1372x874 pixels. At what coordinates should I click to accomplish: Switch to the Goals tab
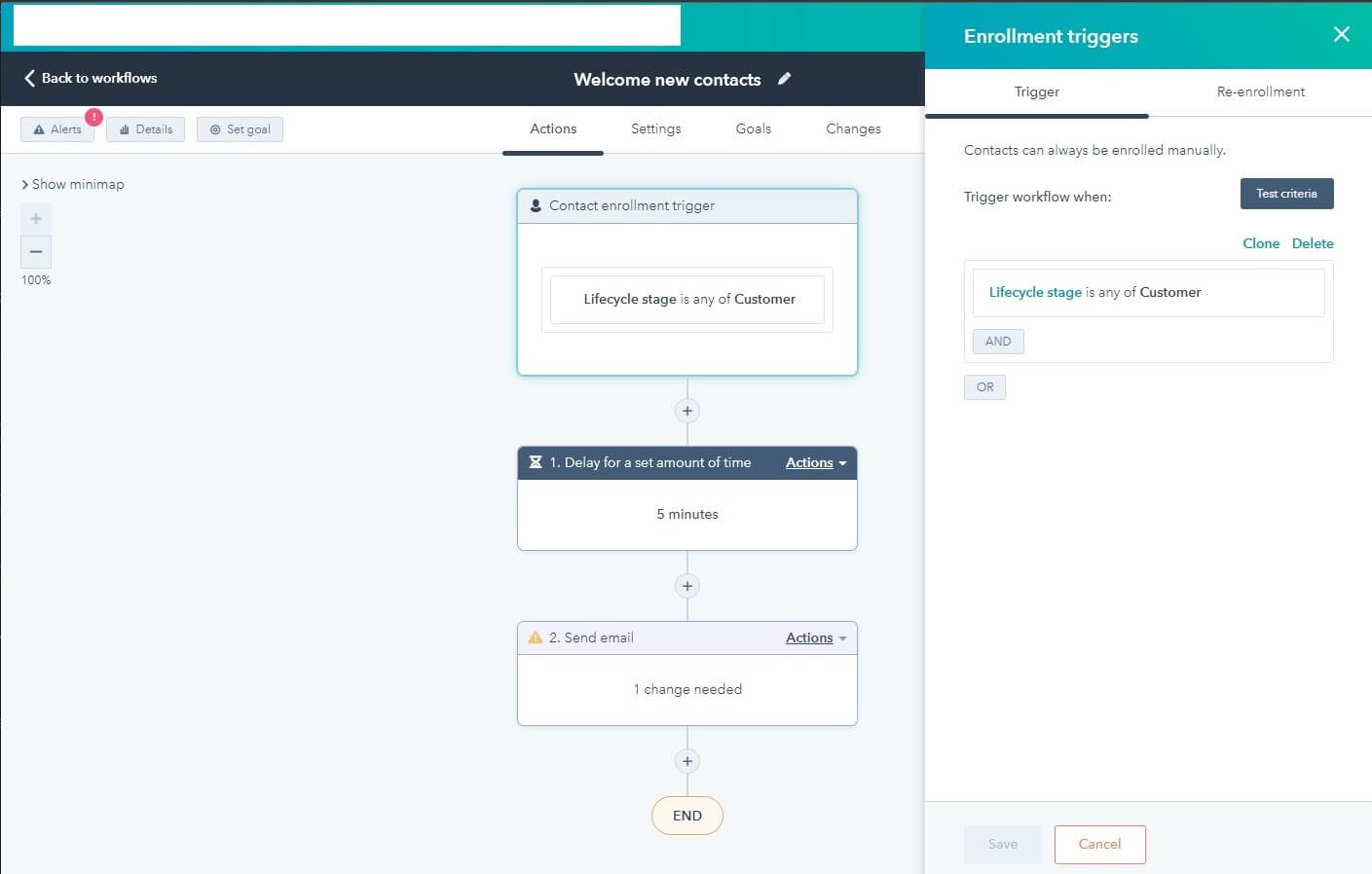752,128
